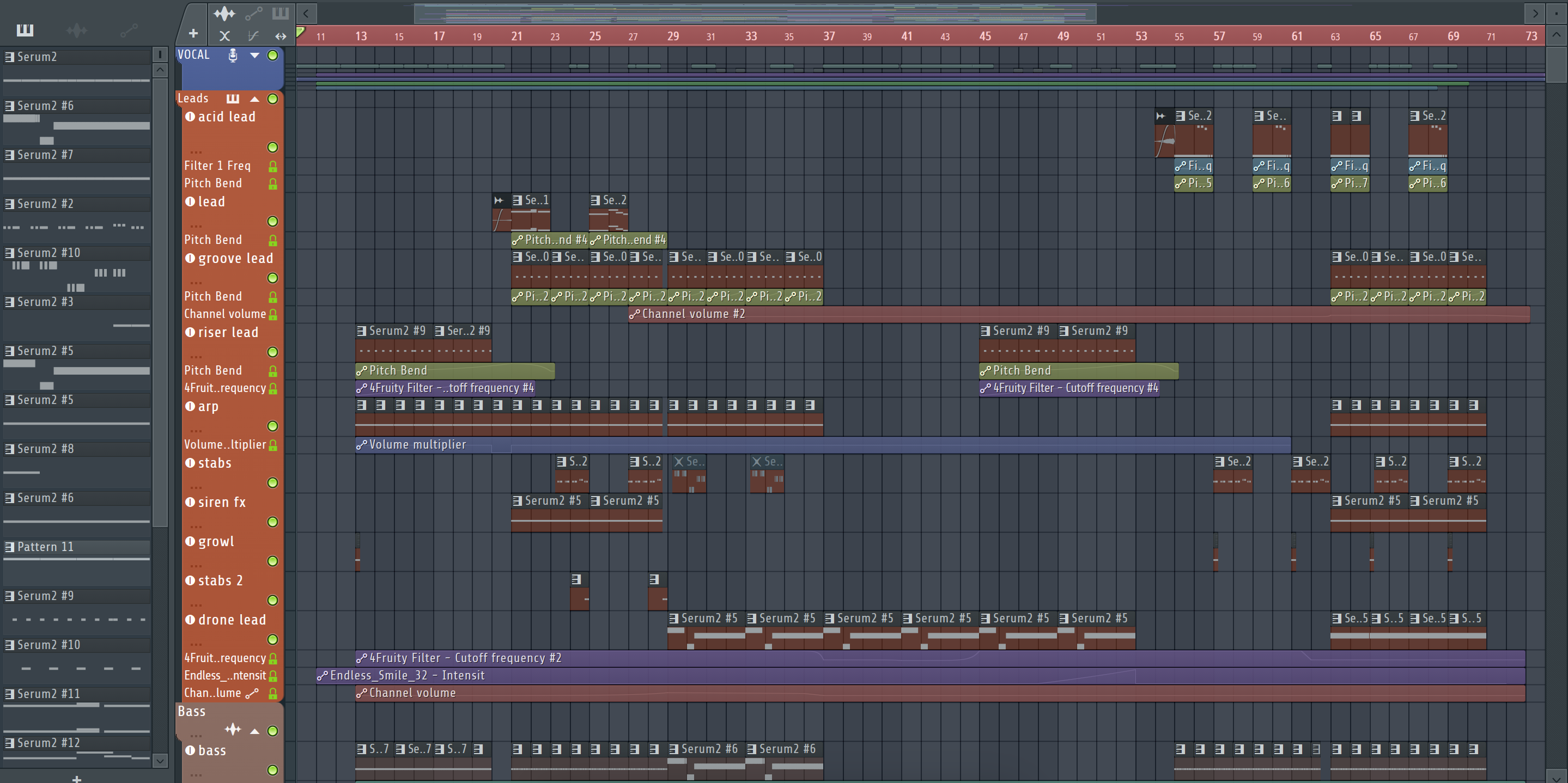The width and height of the screenshot is (1568, 783).
Task: Show patterns with the picker panel piano icon
Action: (x=25, y=30)
